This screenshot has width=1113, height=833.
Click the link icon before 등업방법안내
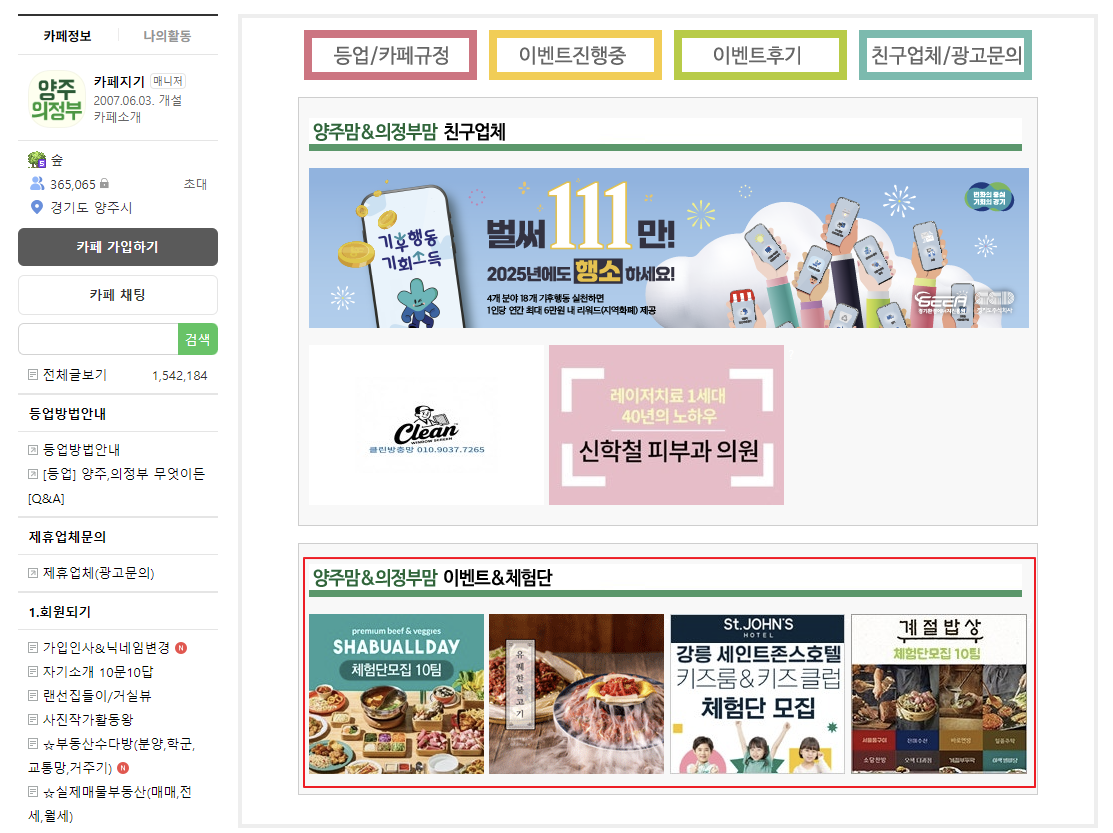tap(33, 450)
